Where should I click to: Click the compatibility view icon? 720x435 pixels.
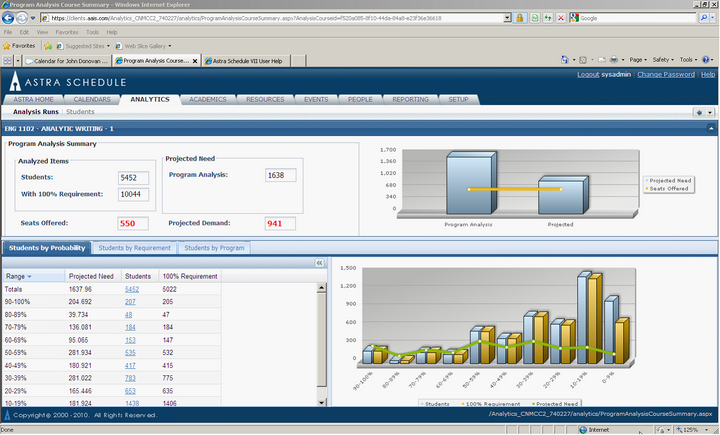pos(534,18)
